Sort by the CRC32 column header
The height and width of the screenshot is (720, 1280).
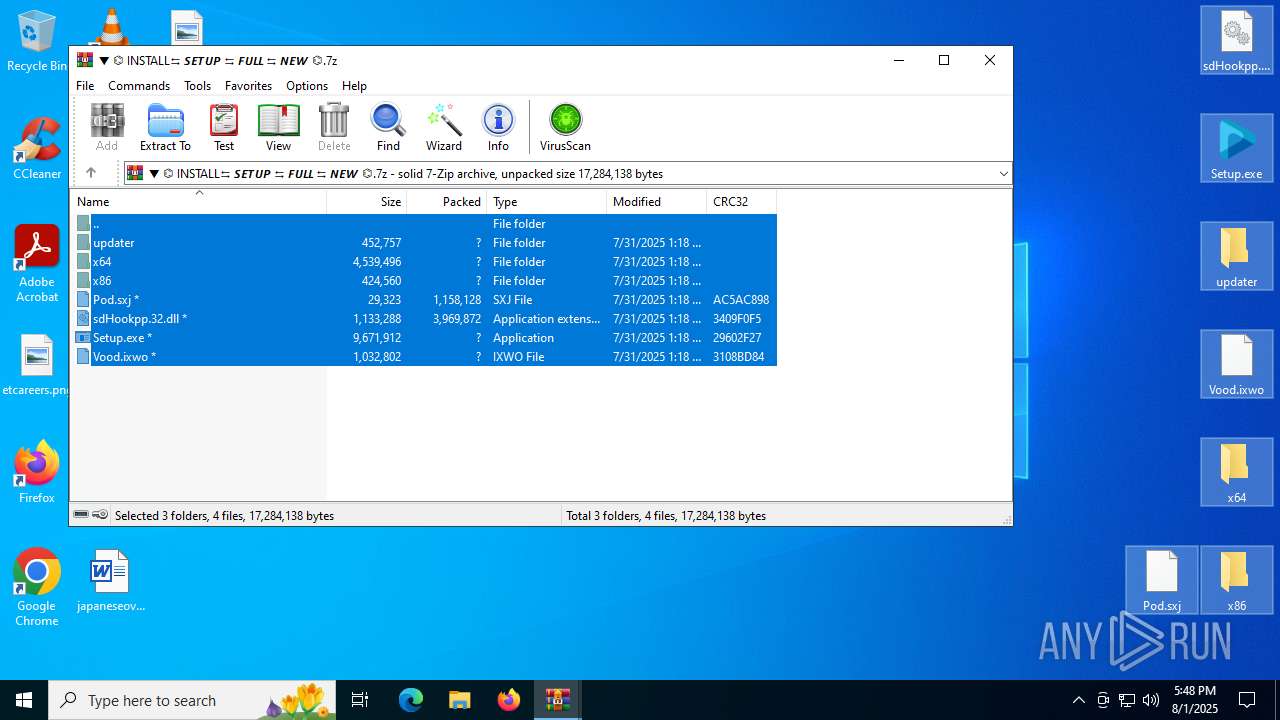741,202
